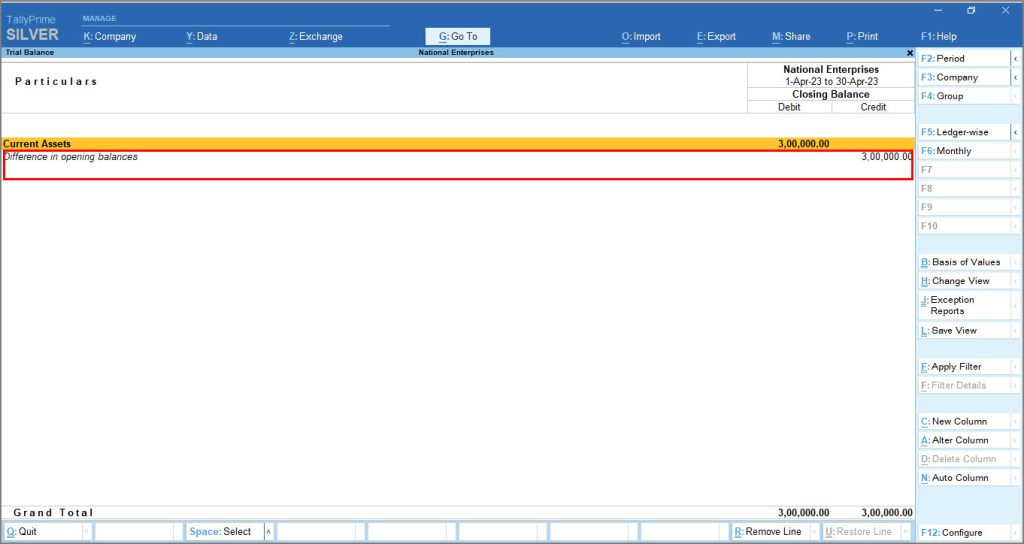Expand the F2 Period chevron arrow

(x=1016, y=59)
